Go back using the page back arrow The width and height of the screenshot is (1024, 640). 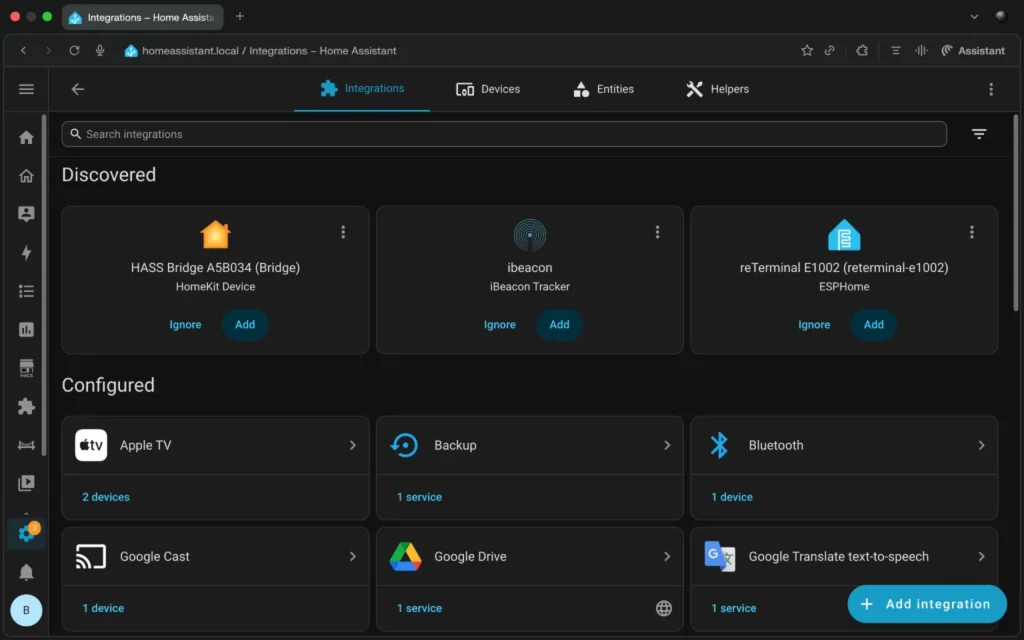78,89
